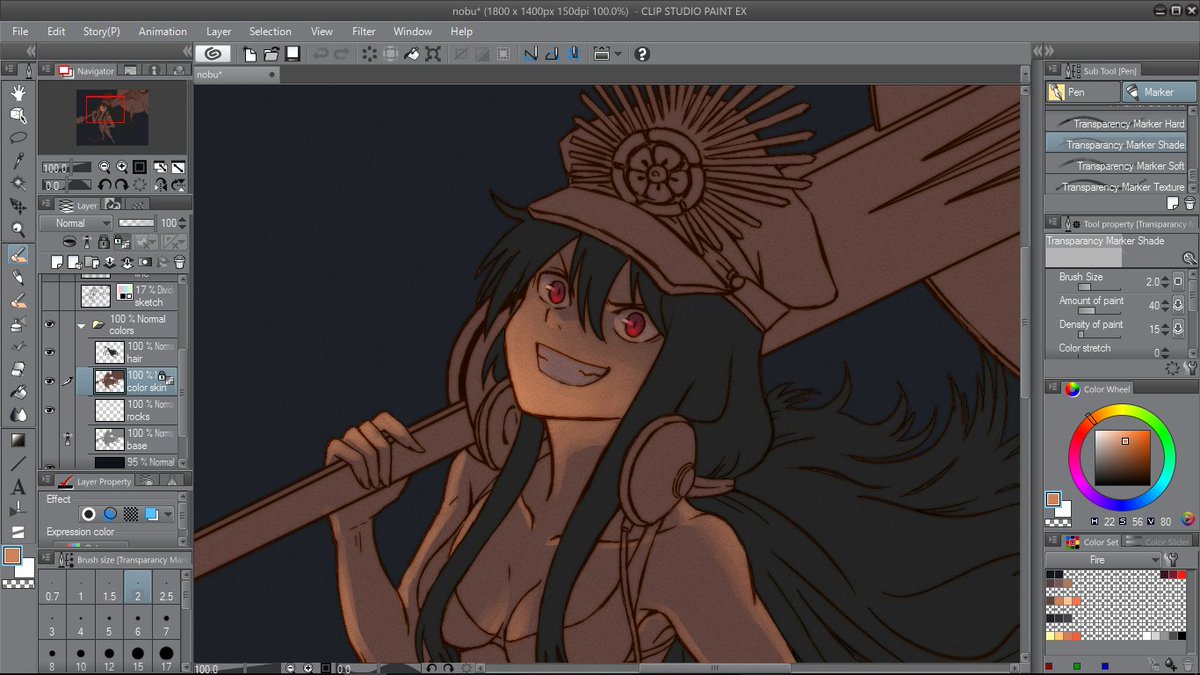
Task: Open the Layer Property effect dropdown arrow
Action: click(x=168, y=514)
